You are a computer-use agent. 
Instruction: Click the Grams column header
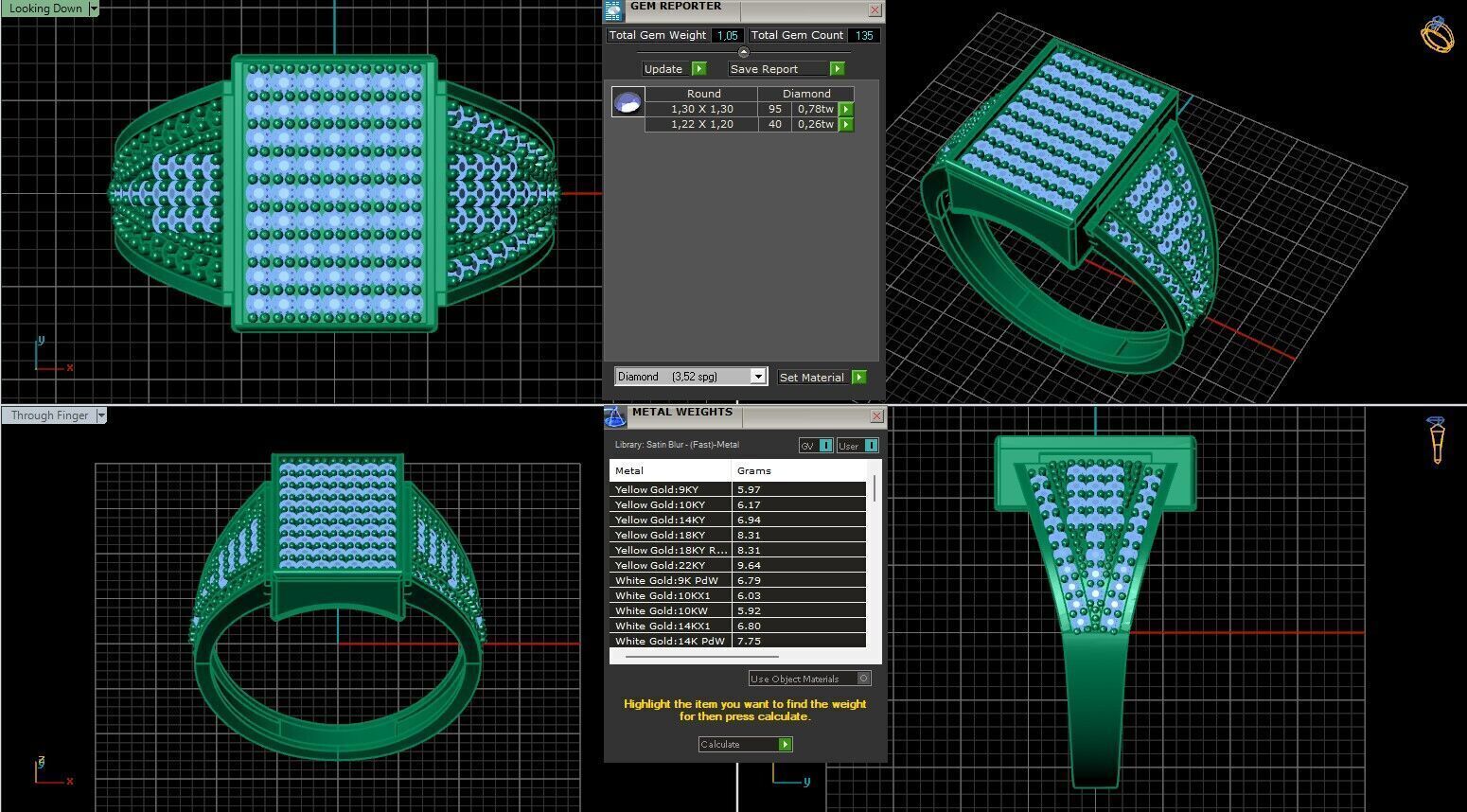click(799, 470)
